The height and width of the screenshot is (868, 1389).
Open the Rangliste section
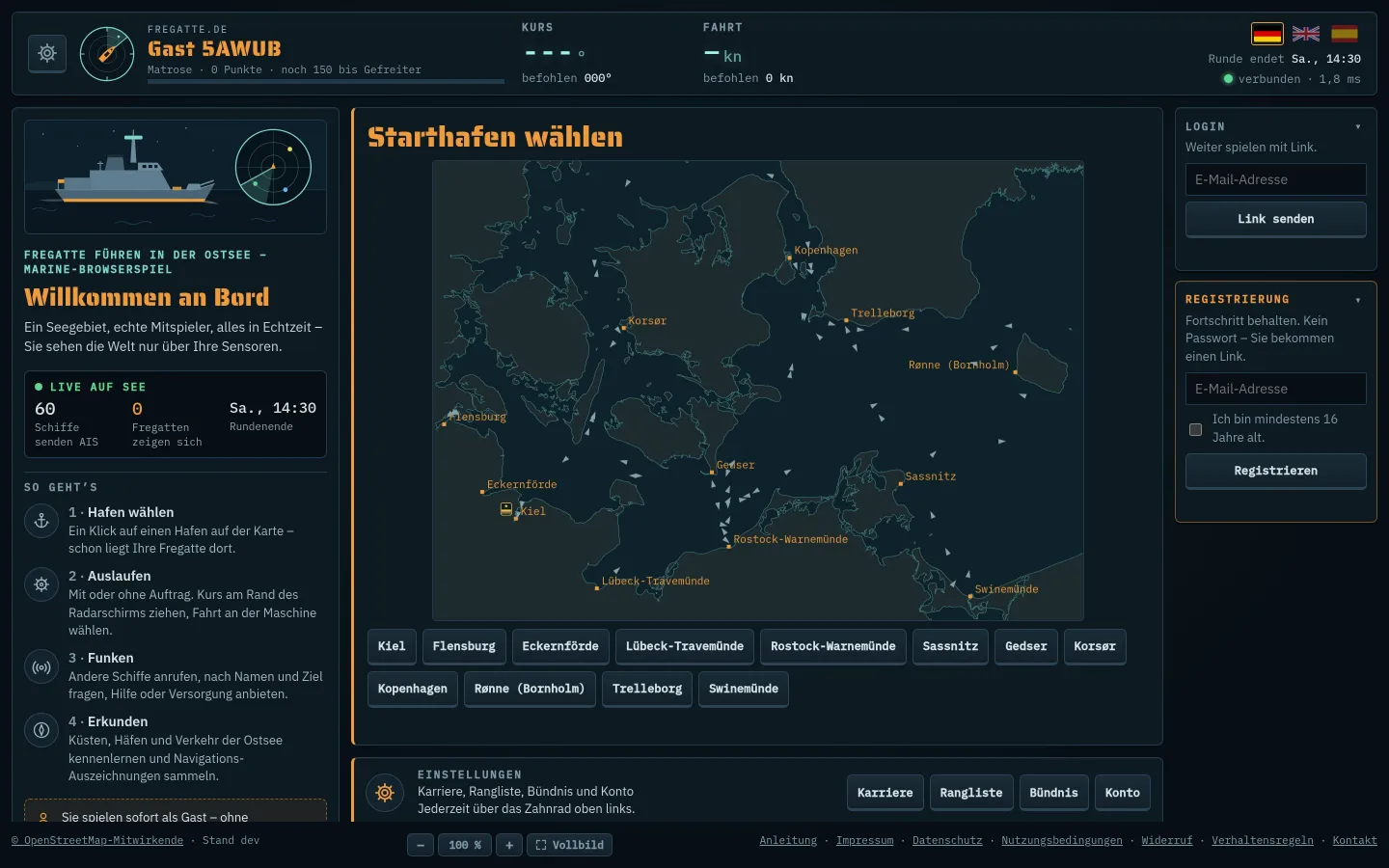[x=971, y=793]
